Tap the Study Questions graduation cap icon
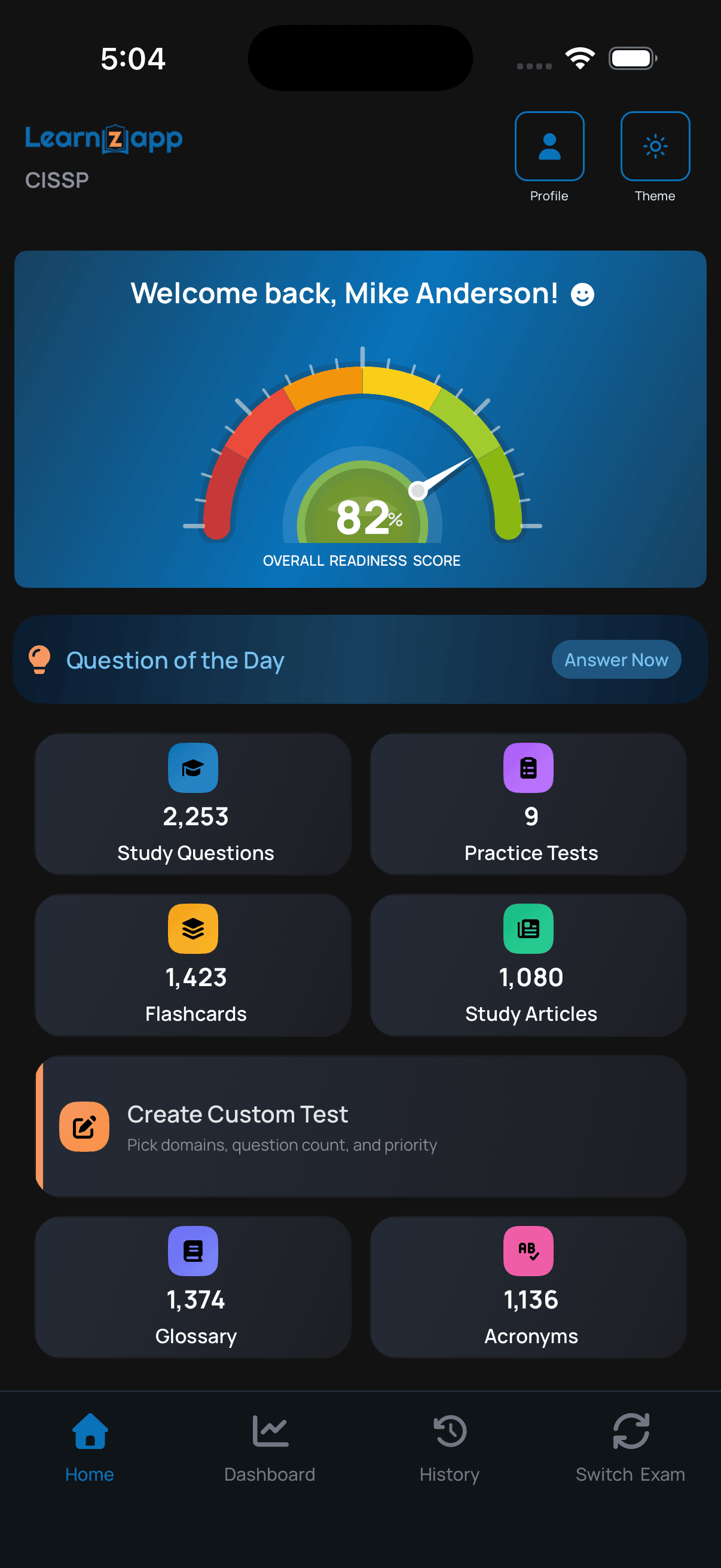This screenshot has height=1568, width=721. [193, 768]
